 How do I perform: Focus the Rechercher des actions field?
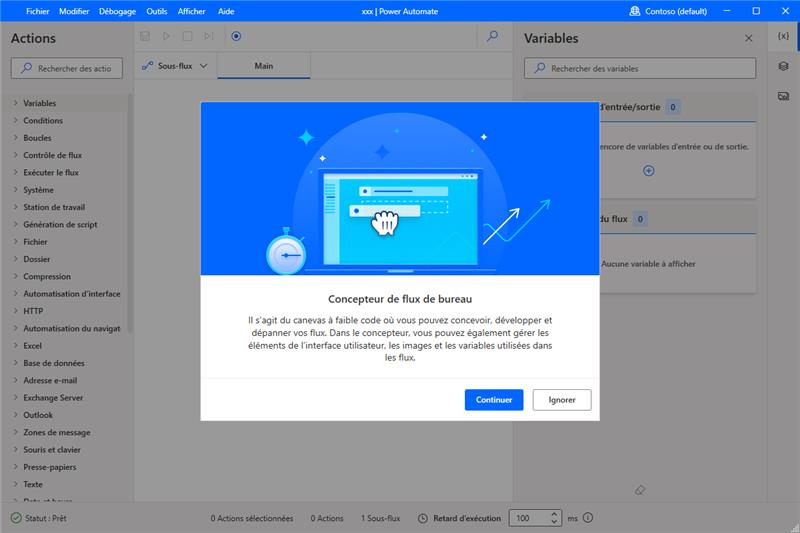pos(67,68)
